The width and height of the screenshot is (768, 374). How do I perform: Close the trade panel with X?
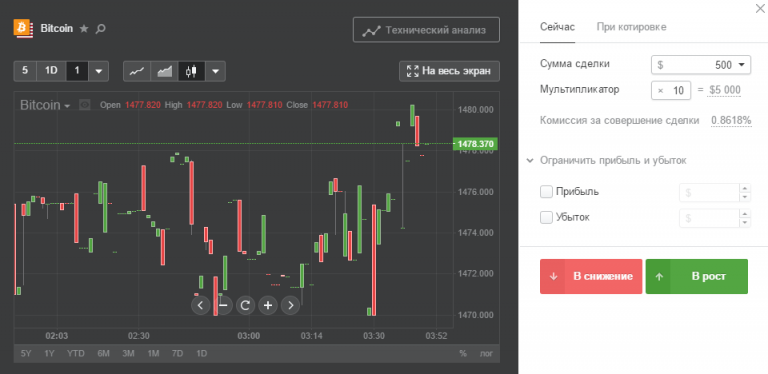[x=760, y=8]
